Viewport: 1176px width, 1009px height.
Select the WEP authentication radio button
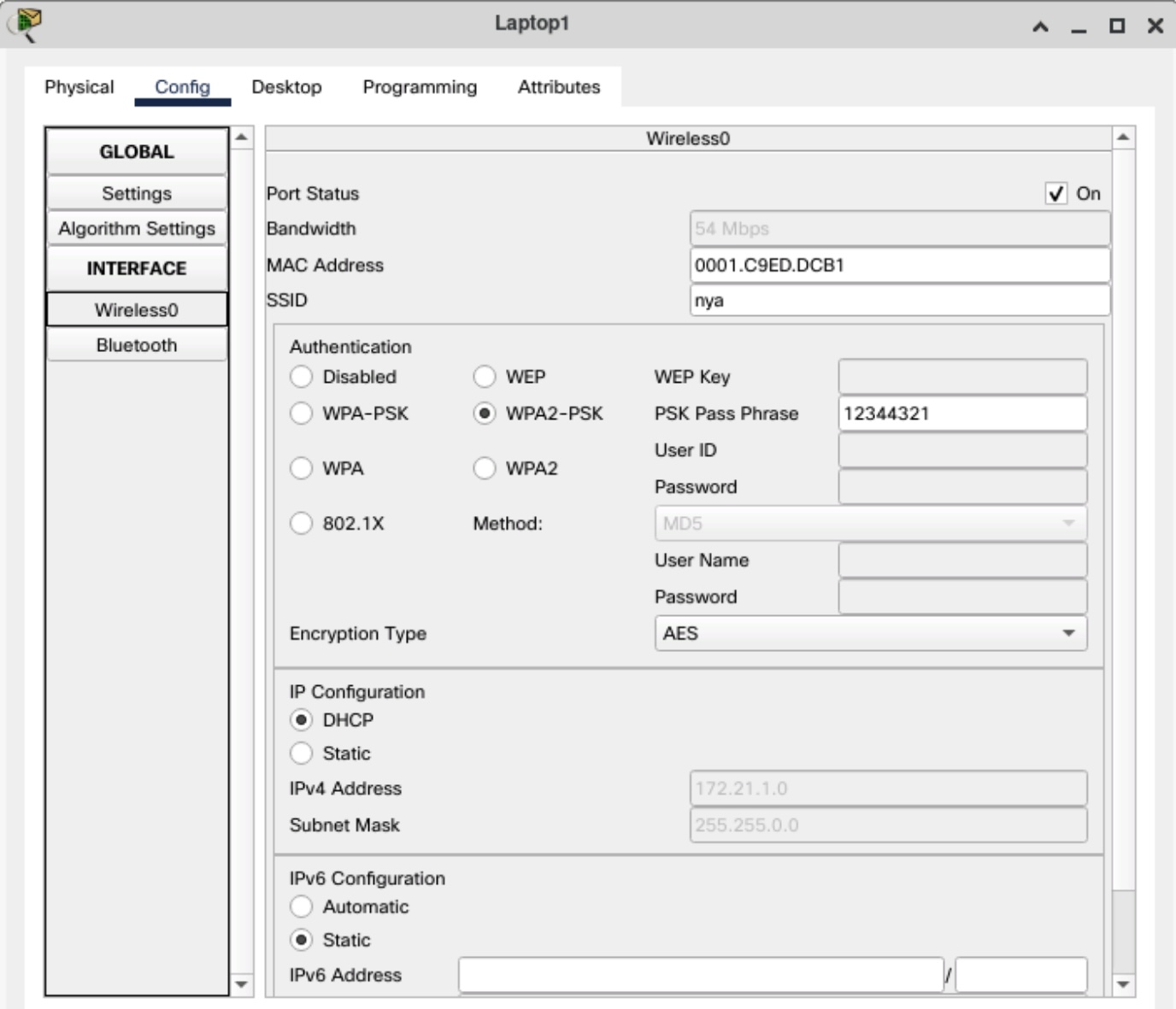485,377
